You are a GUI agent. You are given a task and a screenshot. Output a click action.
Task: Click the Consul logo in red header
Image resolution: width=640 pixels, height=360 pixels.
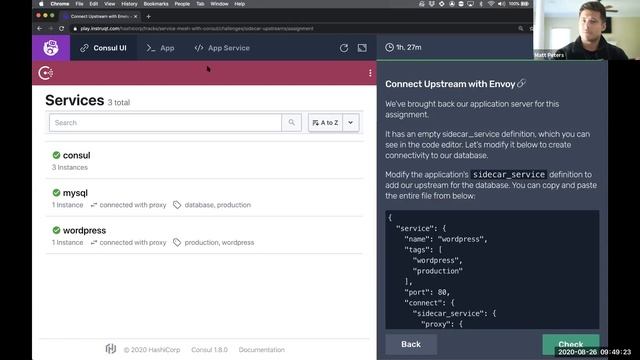click(x=46, y=73)
